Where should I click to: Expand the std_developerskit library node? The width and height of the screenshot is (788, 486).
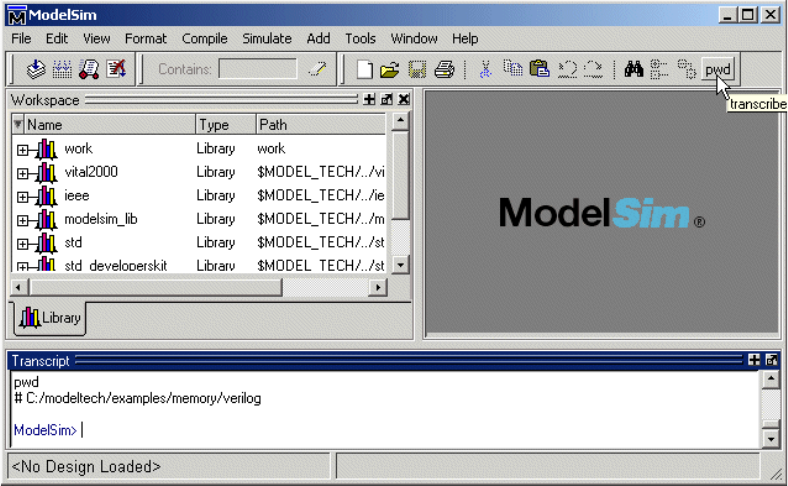click(22, 267)
